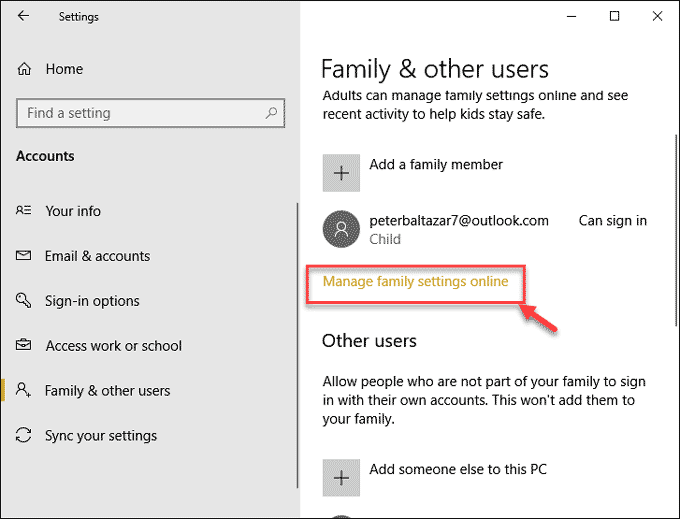This screenshot has height=519, width=680.
Task: Select peterbaltazar7@outlook.com account
Action: coord(459,221)
